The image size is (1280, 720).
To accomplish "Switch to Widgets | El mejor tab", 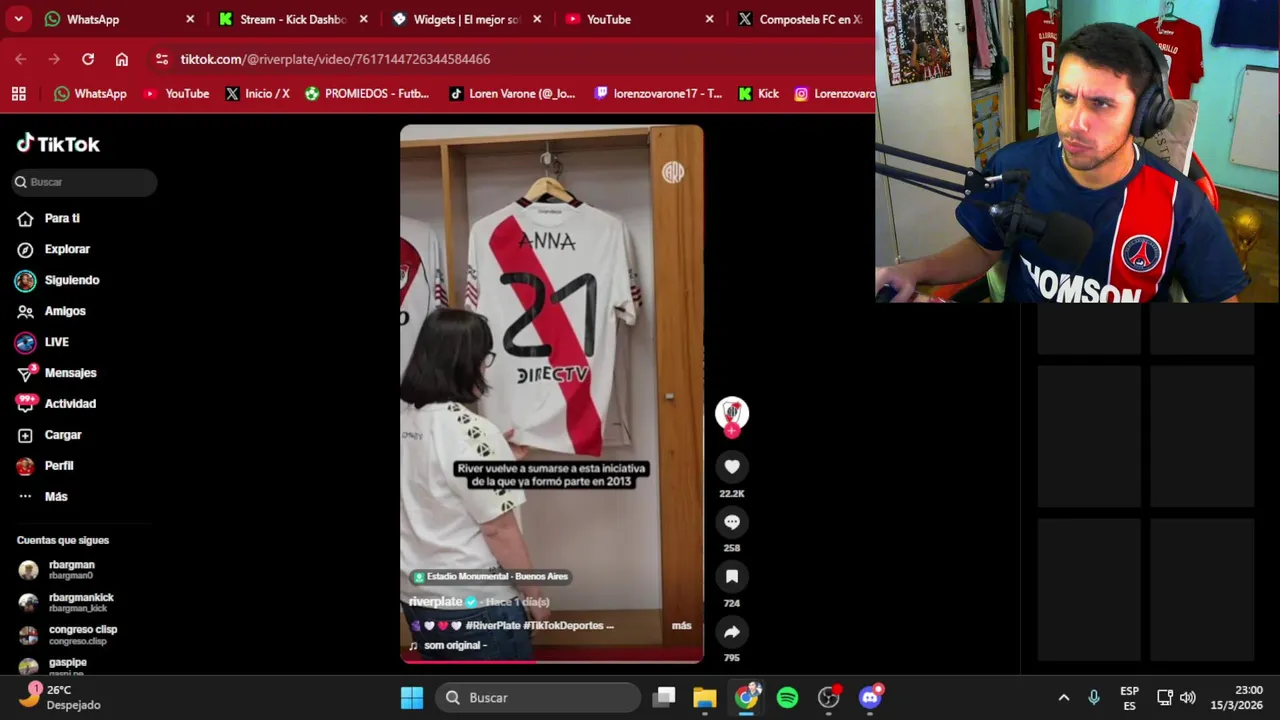I will click(x=466, y=19).
